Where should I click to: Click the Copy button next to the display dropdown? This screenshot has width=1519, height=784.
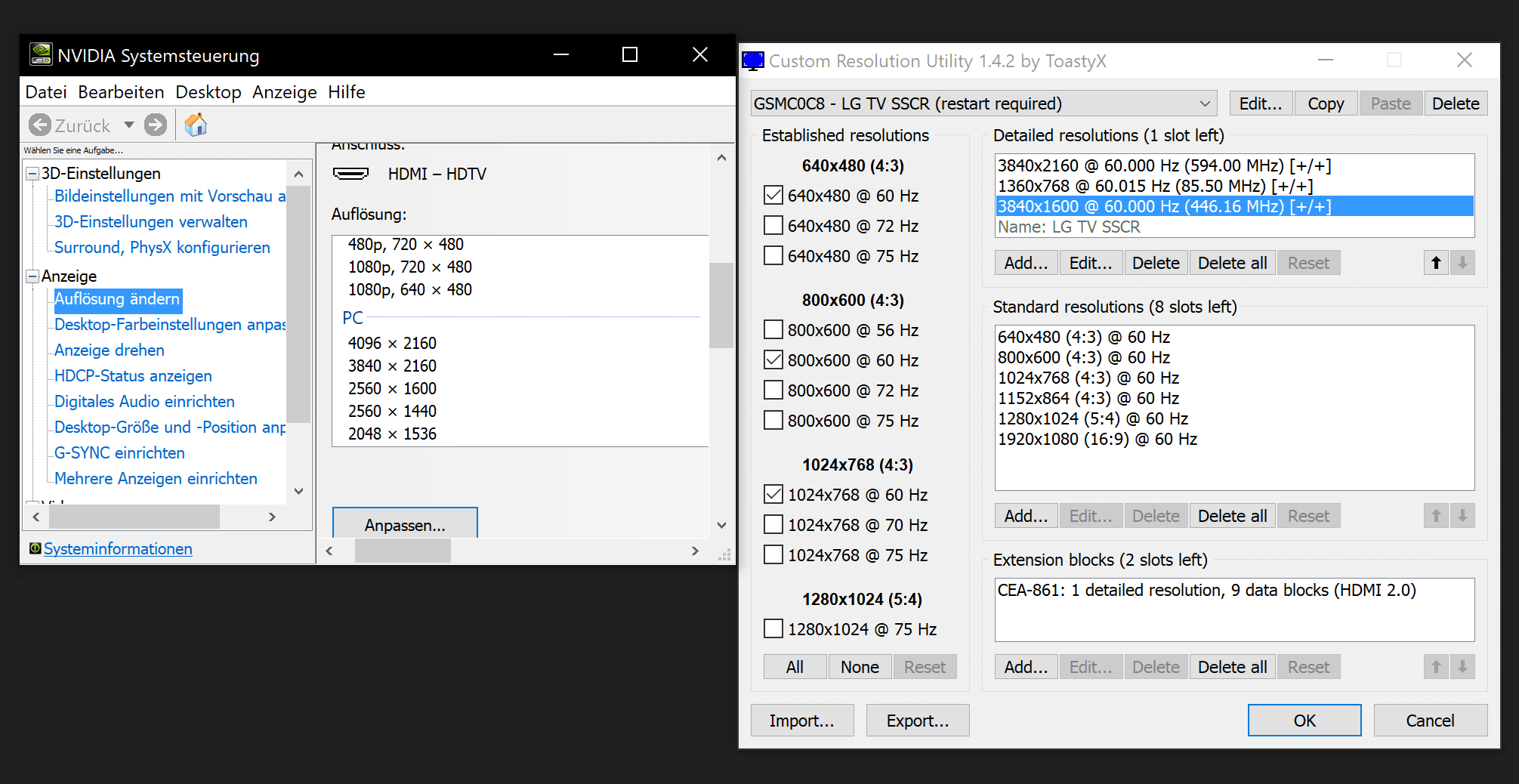(1326, 103)
